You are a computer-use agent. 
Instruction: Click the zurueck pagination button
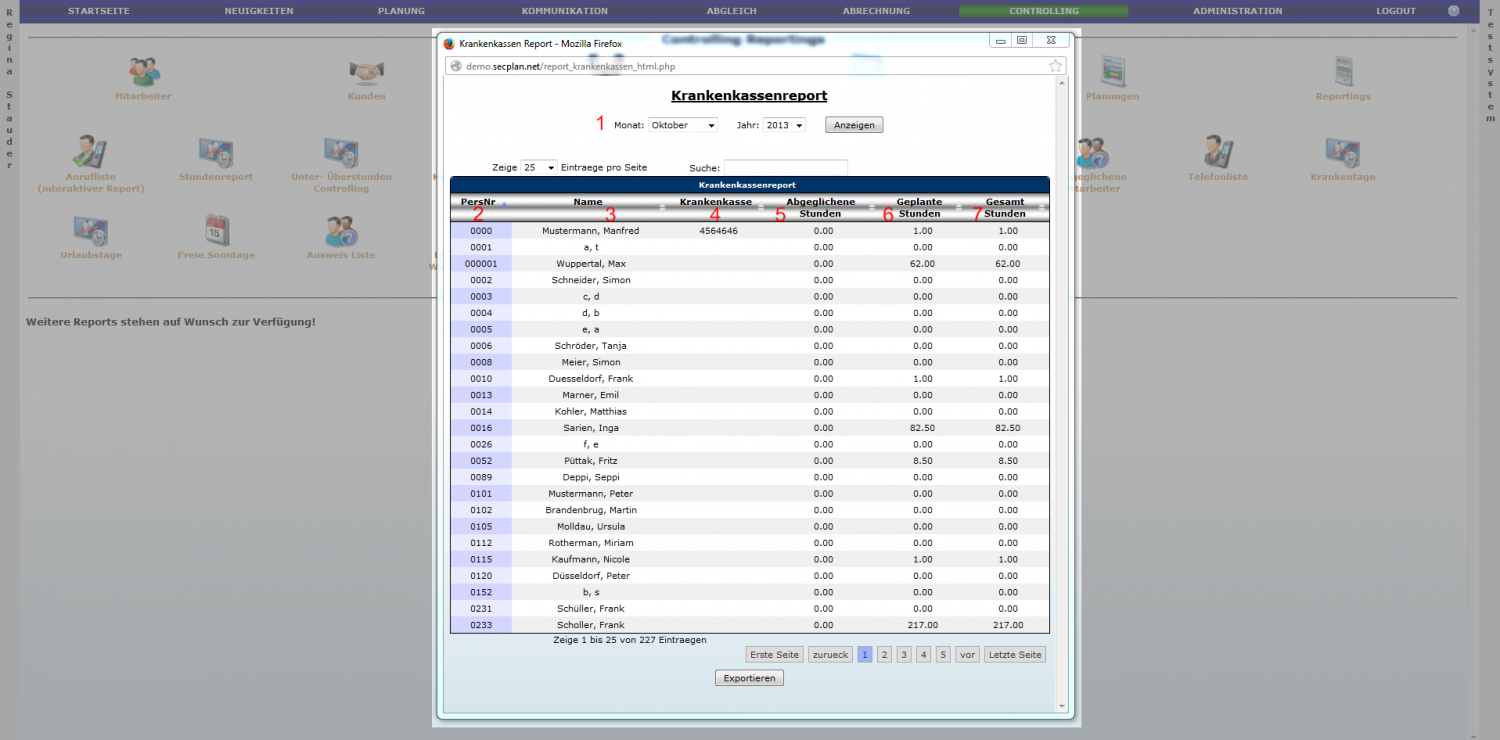coord(830,655)
